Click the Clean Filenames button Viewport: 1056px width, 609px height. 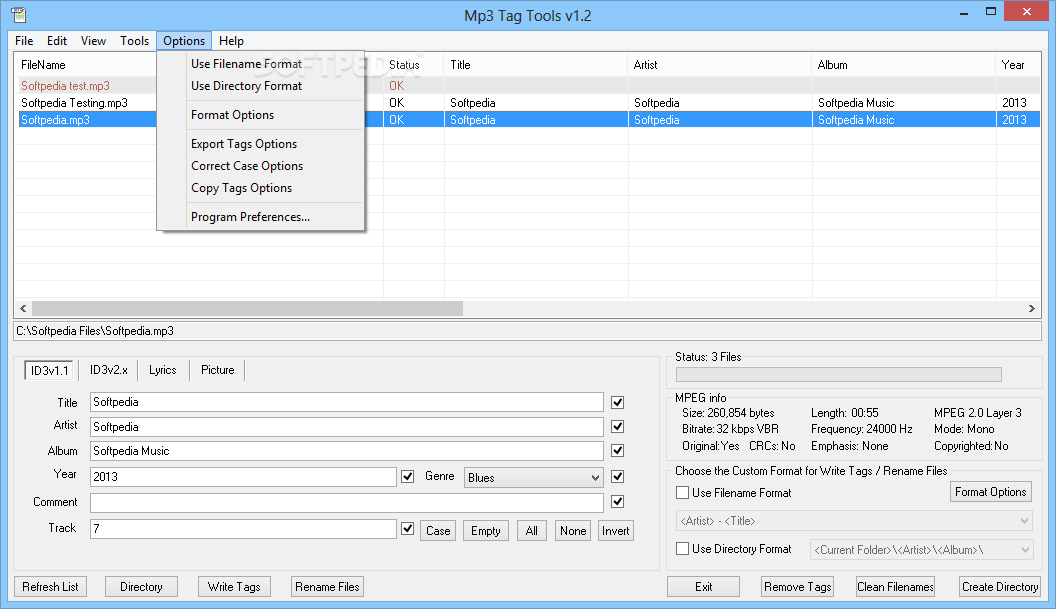pos(896,587)
